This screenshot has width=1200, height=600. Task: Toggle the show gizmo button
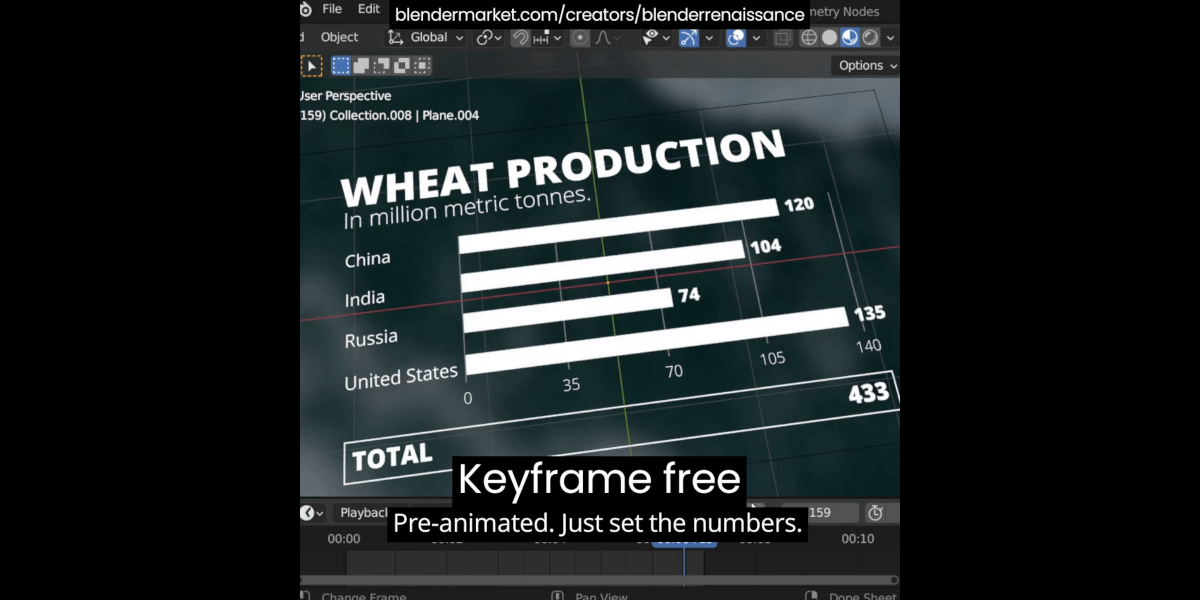coord(688,38)
